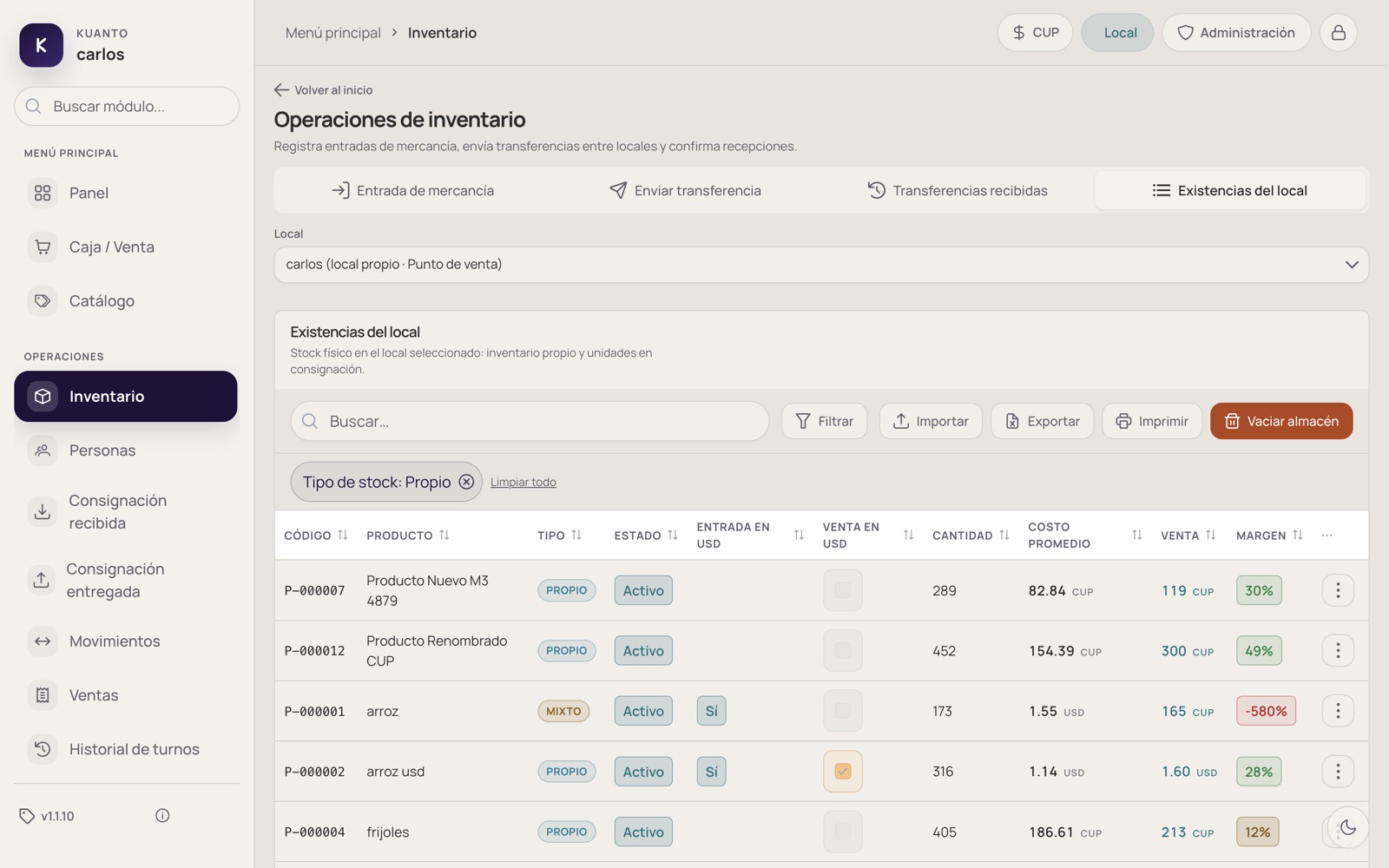Image resolution: width=1389 pixels, height=868 pixels.
Task: Click the Vaciar almacén button
Action: (1281, 421)
